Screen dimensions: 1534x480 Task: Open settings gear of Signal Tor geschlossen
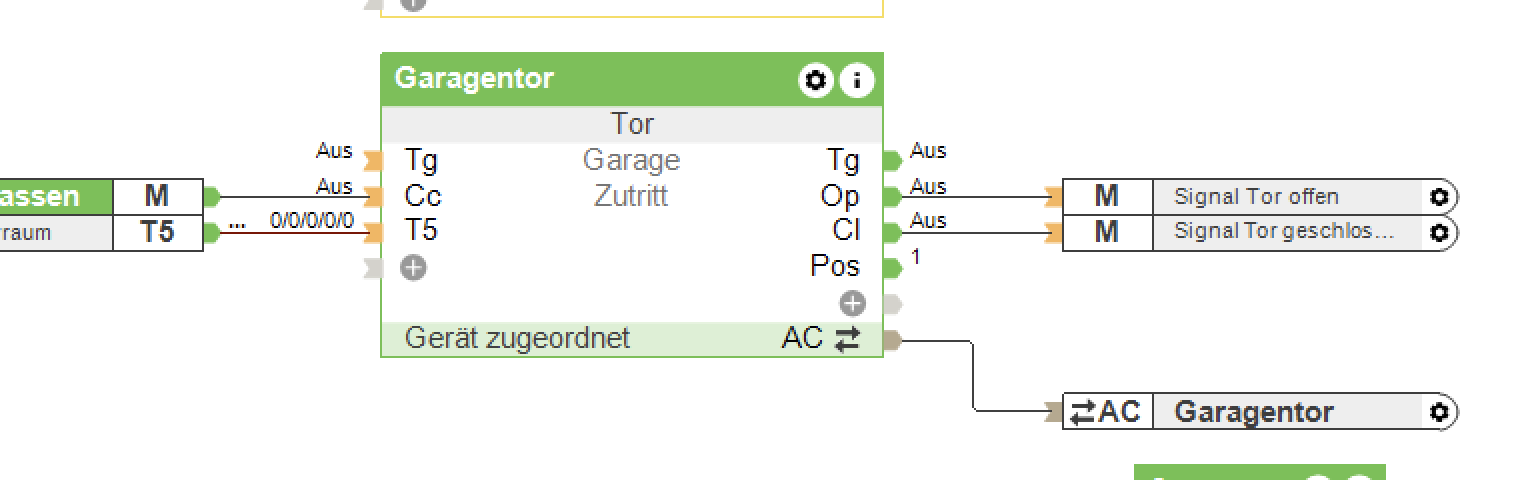click(x=1439, y=232)
